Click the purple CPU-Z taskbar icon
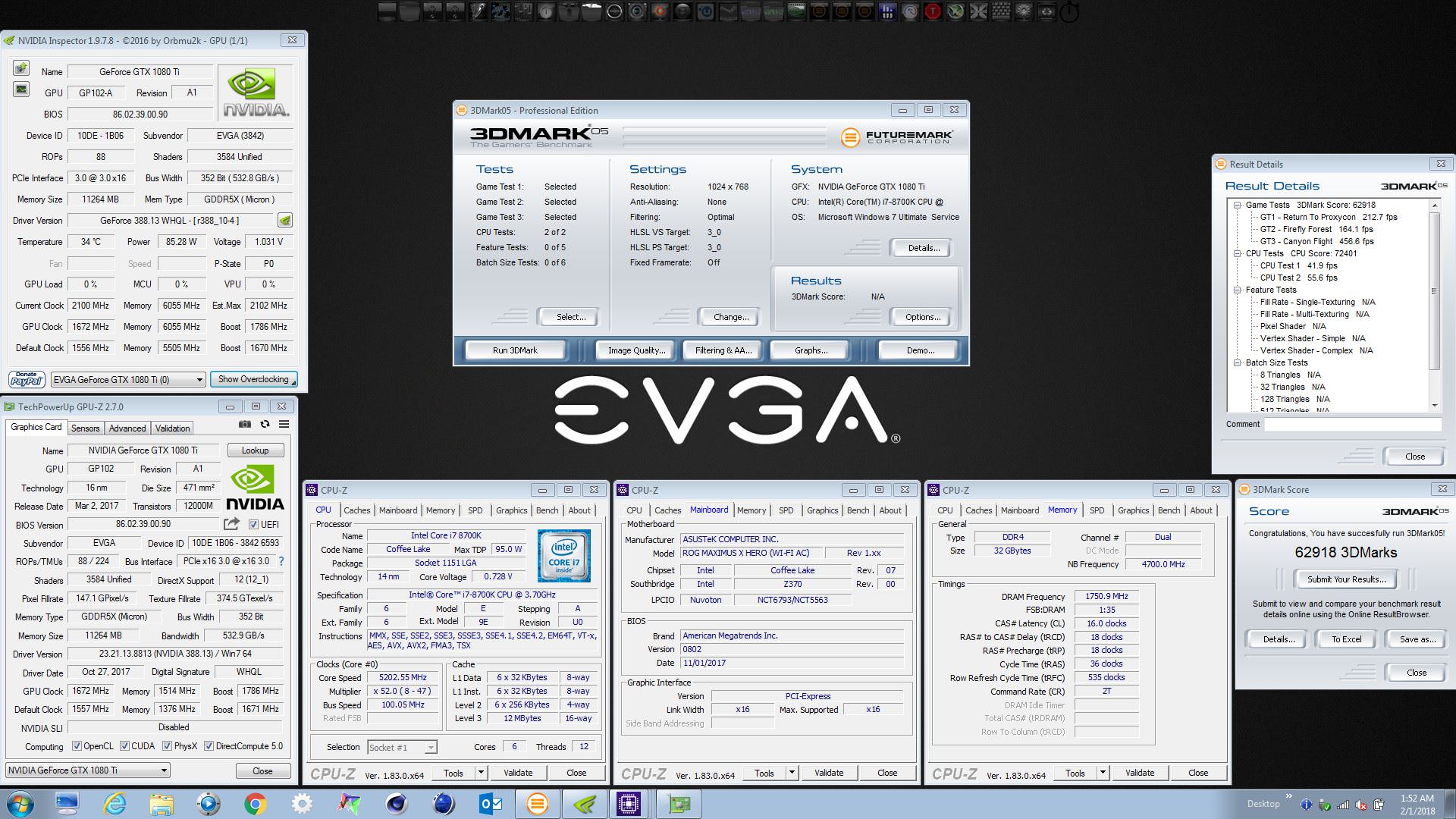The width and height of the screenshot is (1456, 819). (629, 804)
